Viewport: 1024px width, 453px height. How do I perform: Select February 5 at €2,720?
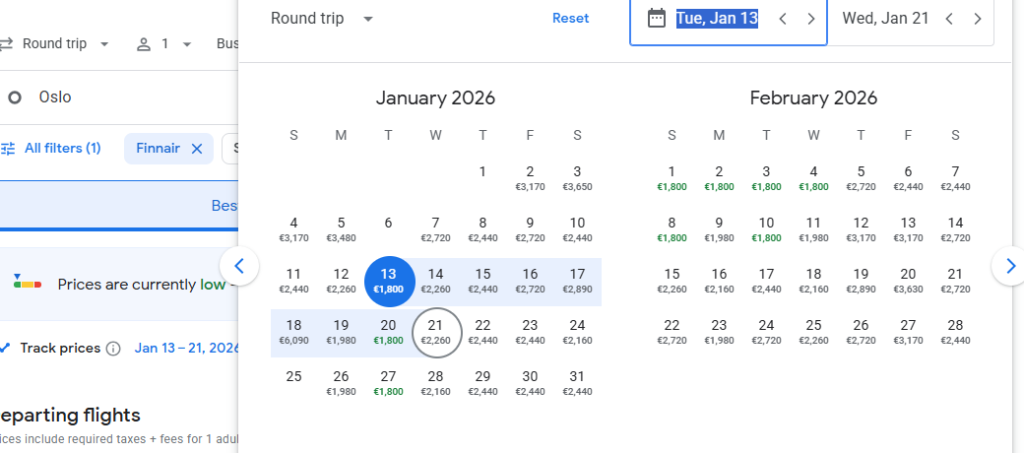pyautogui.click(x=861, y=178)
